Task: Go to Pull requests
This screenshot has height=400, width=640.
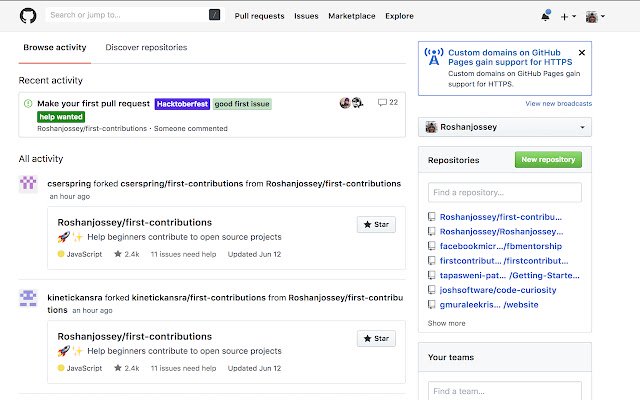Action: pos(259,16)
